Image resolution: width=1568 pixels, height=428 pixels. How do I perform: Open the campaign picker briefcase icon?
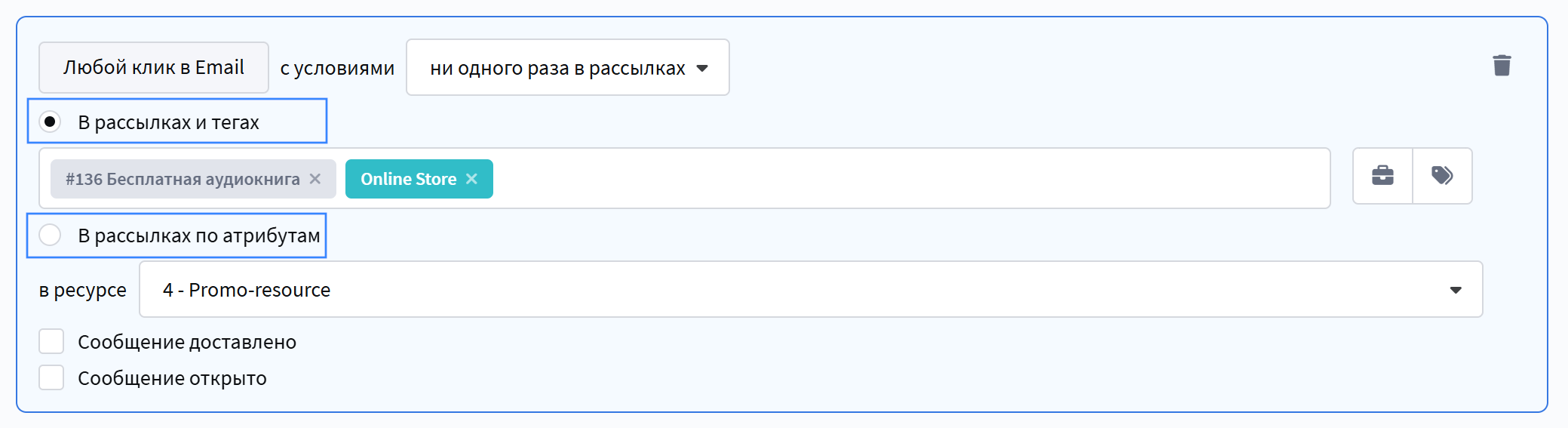pos(1382,176)
